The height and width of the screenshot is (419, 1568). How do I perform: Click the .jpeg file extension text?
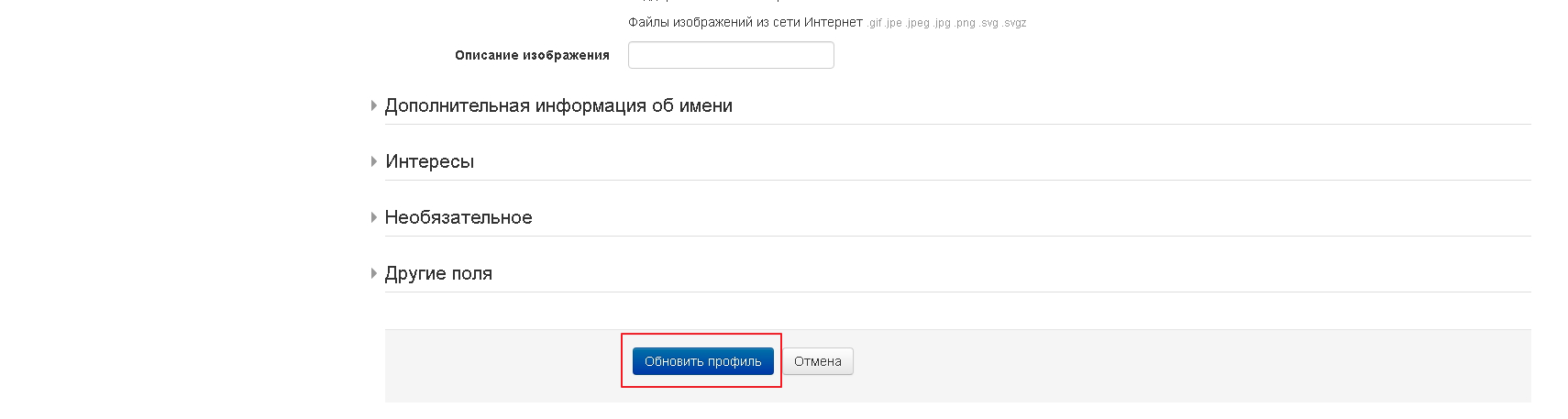tap(918, 23)
